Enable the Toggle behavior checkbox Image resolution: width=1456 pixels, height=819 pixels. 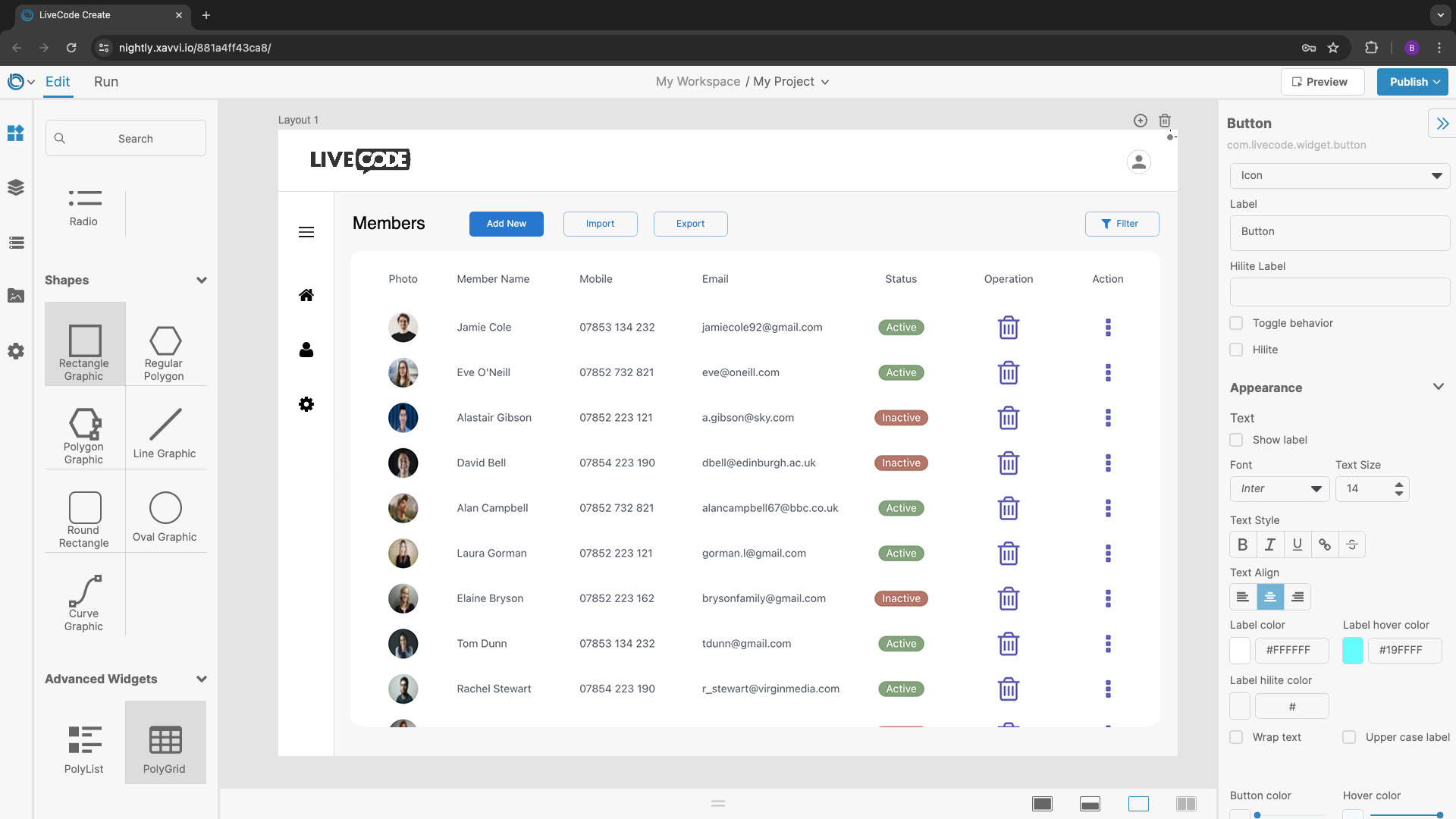coord(1236,323)
